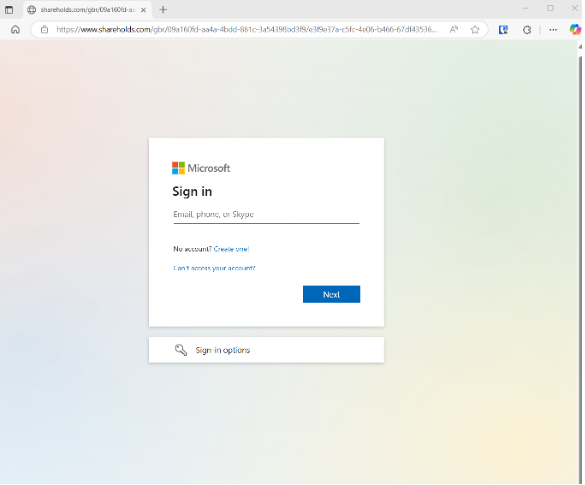Click the Sign in heading text
The height and width of the screenshot is (485, 585).
[x=192, y=192]
